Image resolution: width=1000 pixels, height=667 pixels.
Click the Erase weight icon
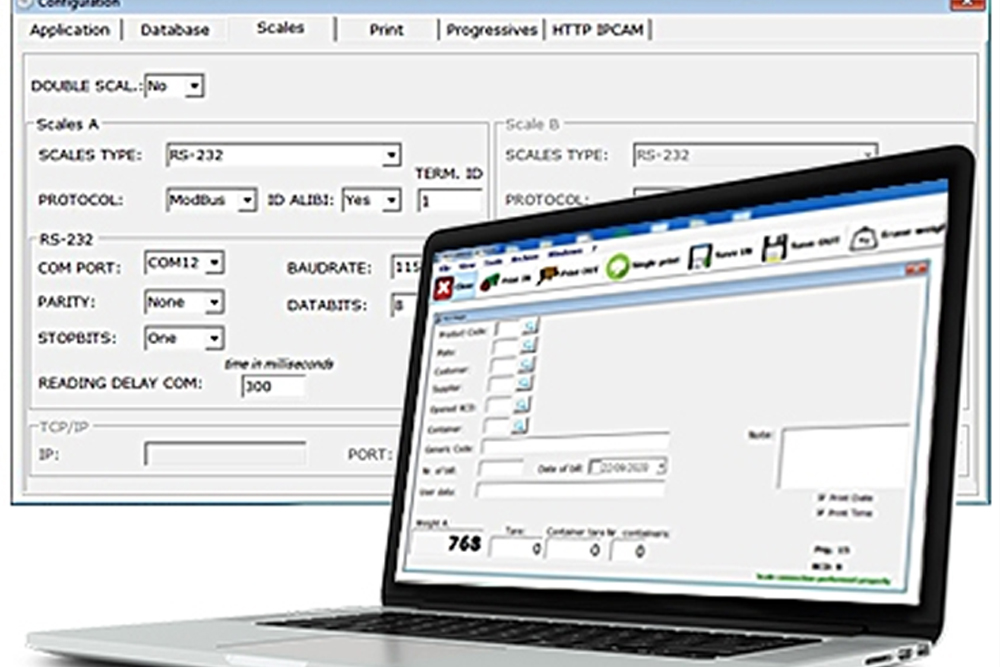point(862,238)
